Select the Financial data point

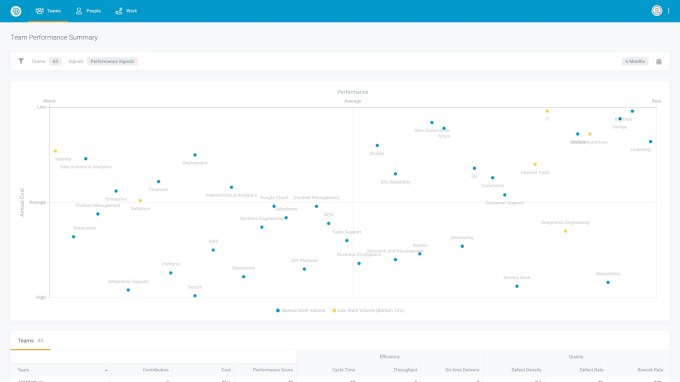pos(158,181)
